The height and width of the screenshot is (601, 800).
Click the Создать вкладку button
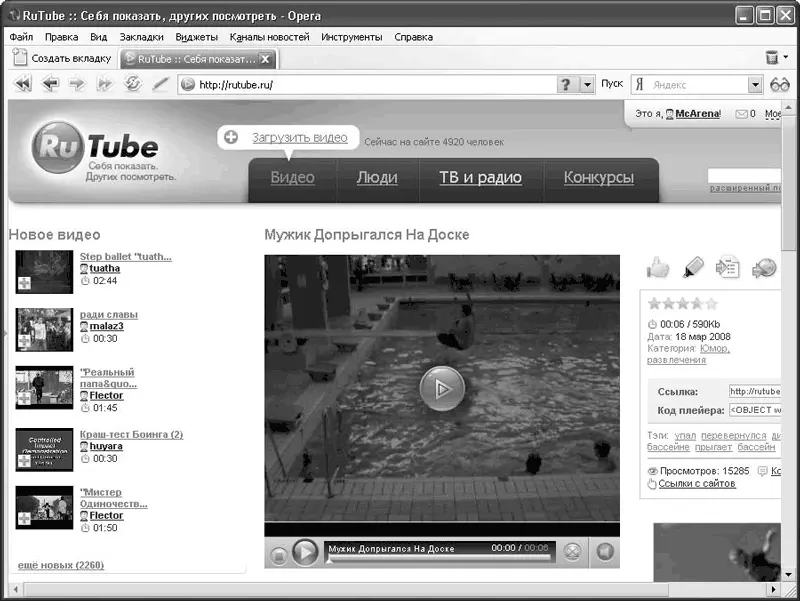point(62,59)
